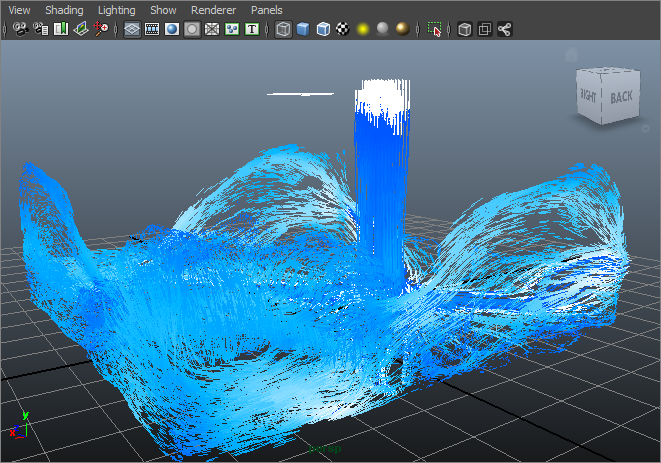Click the Select Camera icon
Screen dimensions: 661x463
pyautogui.click(x=20, y=29)
